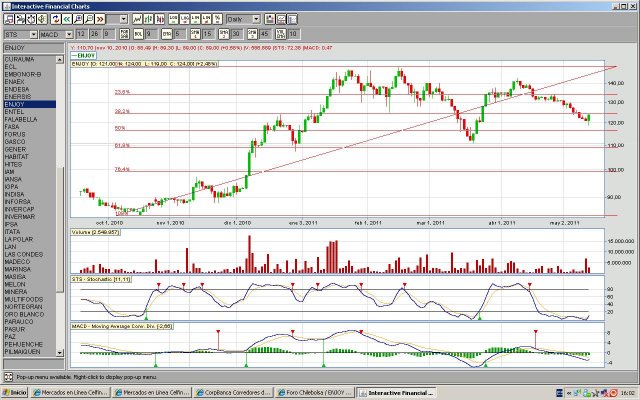
Task: Click the green ENJOY chart legend label
Action: (83, 56)
